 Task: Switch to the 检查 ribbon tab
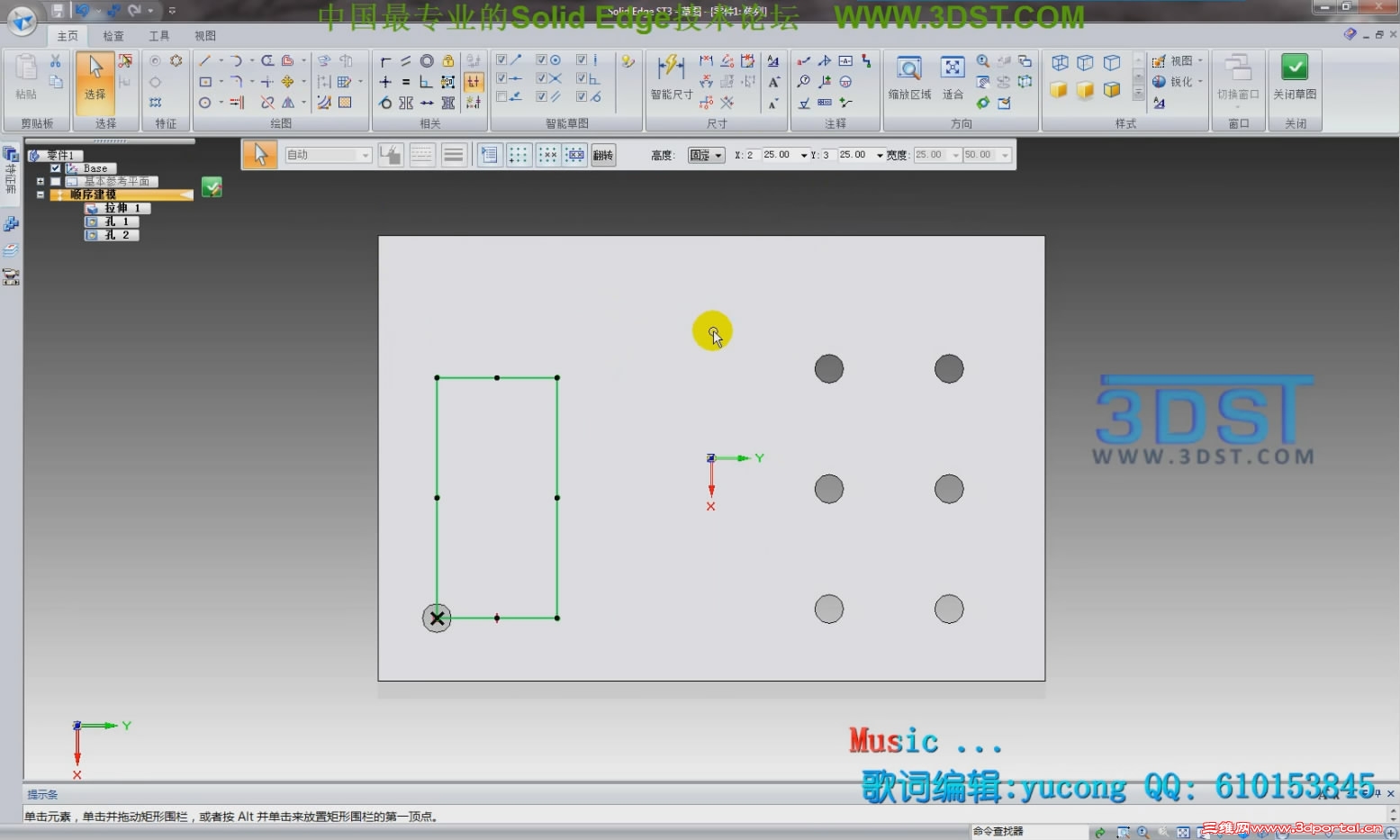[x=113, y=36]
